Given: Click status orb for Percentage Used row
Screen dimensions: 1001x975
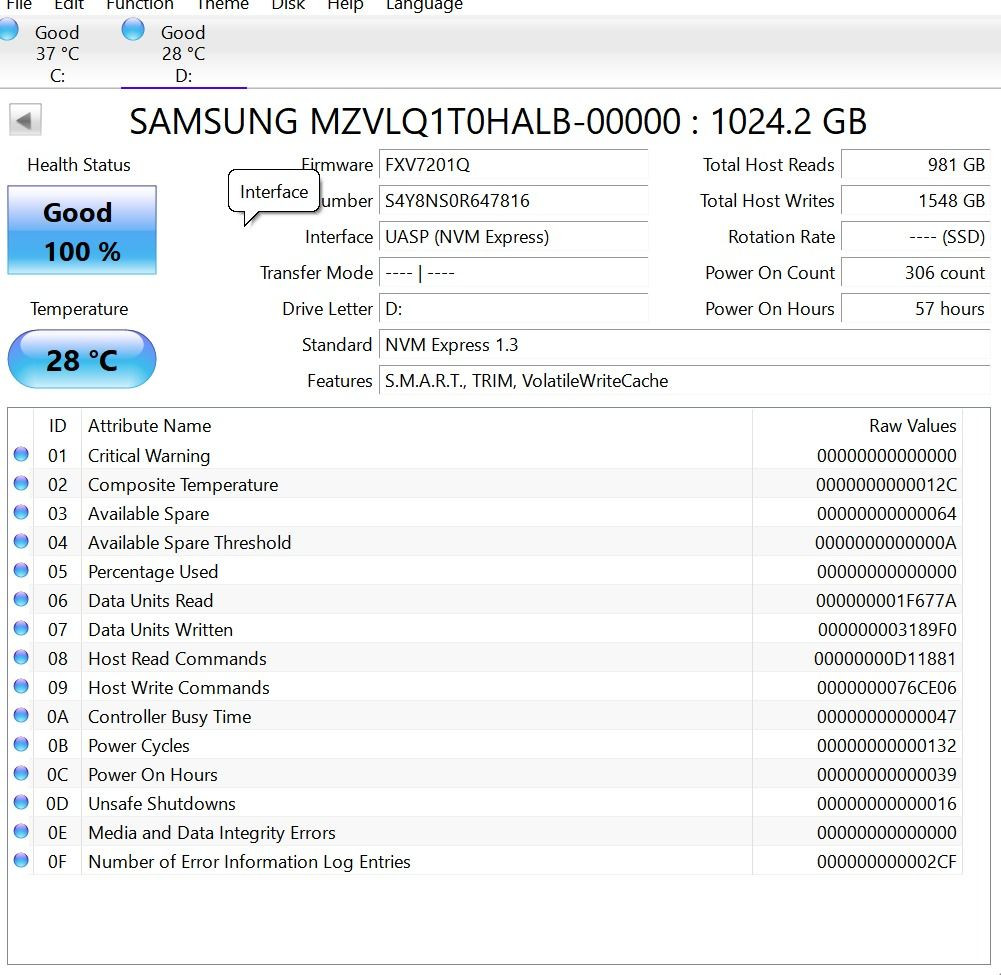Looking at the screenshot, I should pyautogui.click(x=21, y=570).
